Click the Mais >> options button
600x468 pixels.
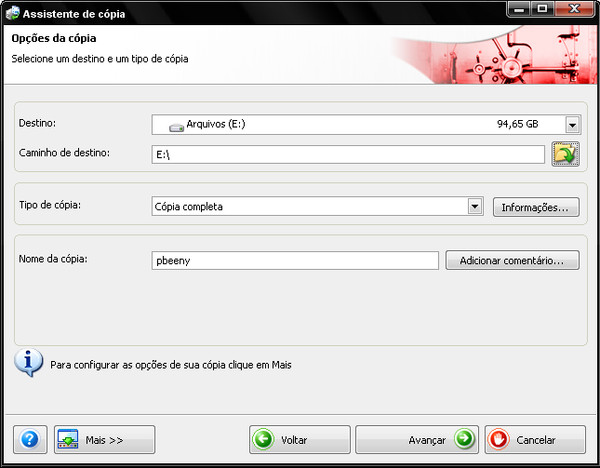[x=104, y=439]
